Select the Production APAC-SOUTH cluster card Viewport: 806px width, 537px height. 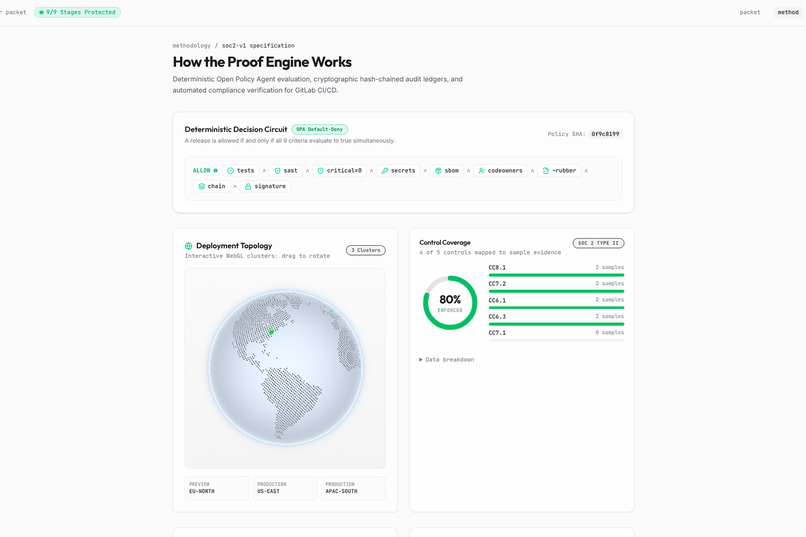coord(353,488)
